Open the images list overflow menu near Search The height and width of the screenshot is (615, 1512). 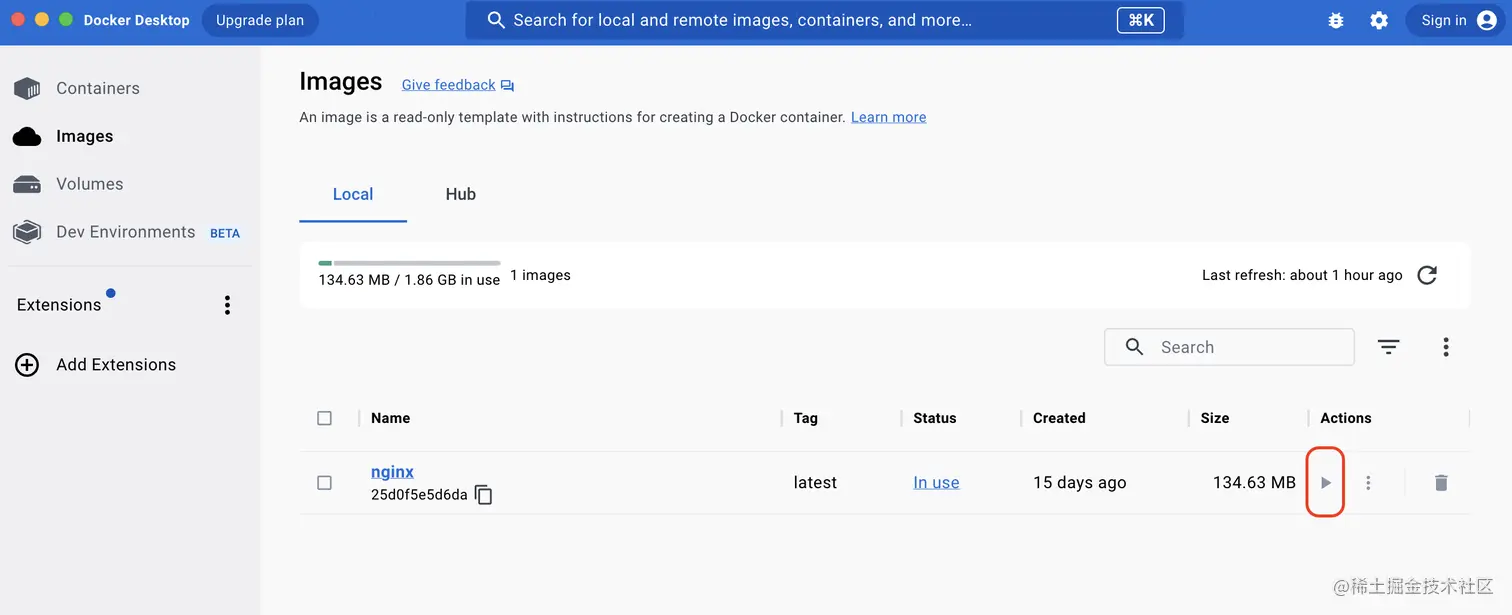coord(1446,347)
